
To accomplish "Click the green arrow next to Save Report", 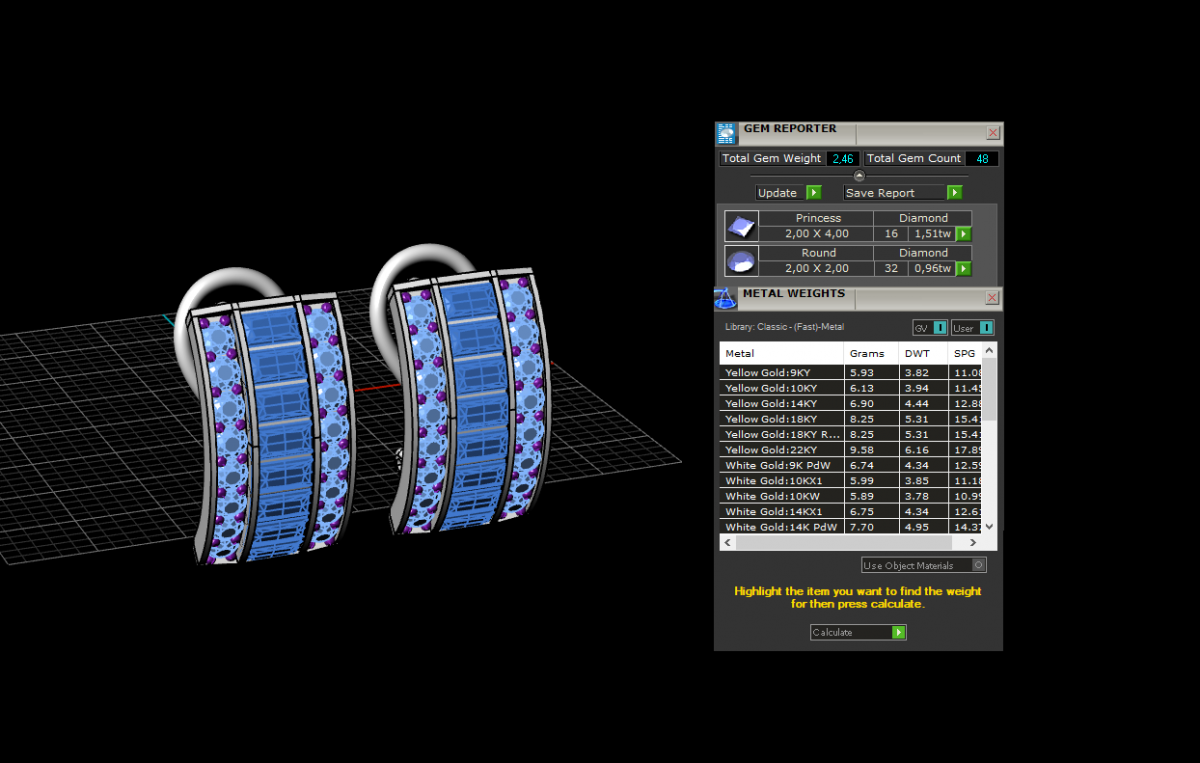I will 954,193.
